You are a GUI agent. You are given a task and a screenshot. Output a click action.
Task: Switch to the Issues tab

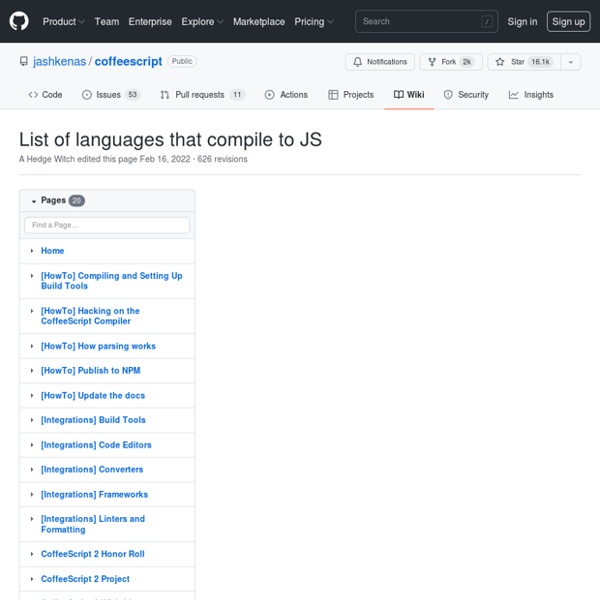point(111,95)
